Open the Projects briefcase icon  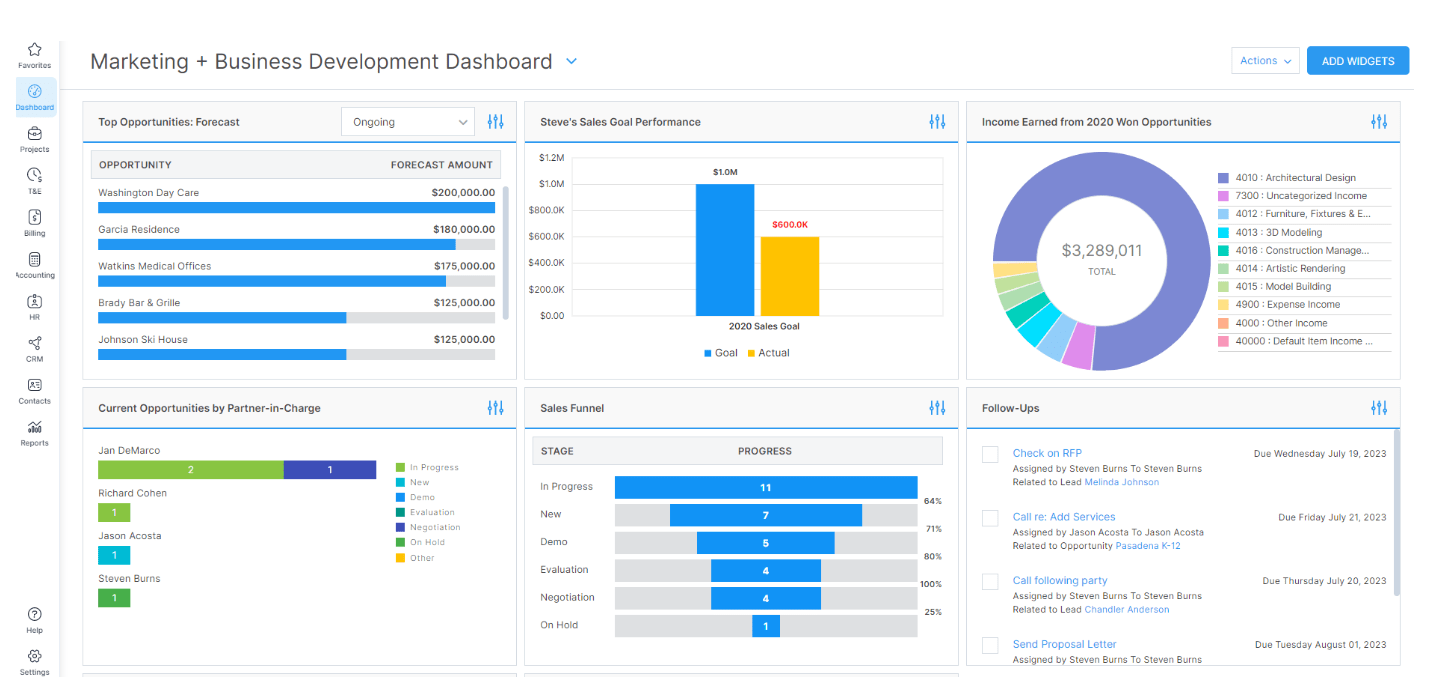[34, 134]
